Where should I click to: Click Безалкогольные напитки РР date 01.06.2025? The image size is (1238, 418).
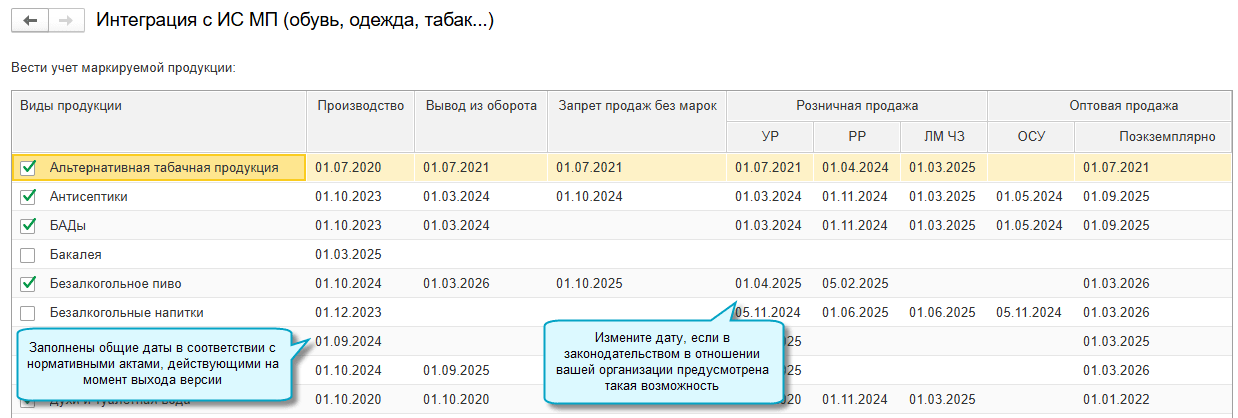[855, 313]
